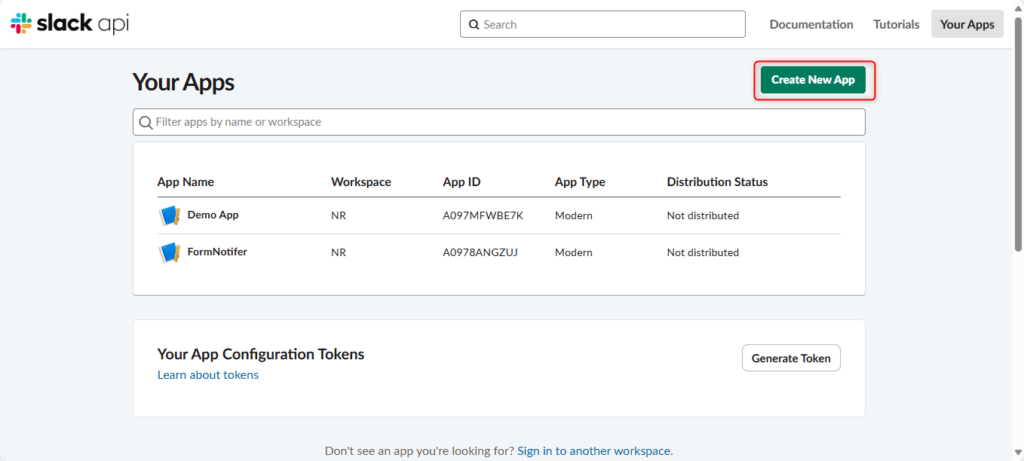The image size is (1024, 461).
Task: Click the App ID column header
Action: 462,182
